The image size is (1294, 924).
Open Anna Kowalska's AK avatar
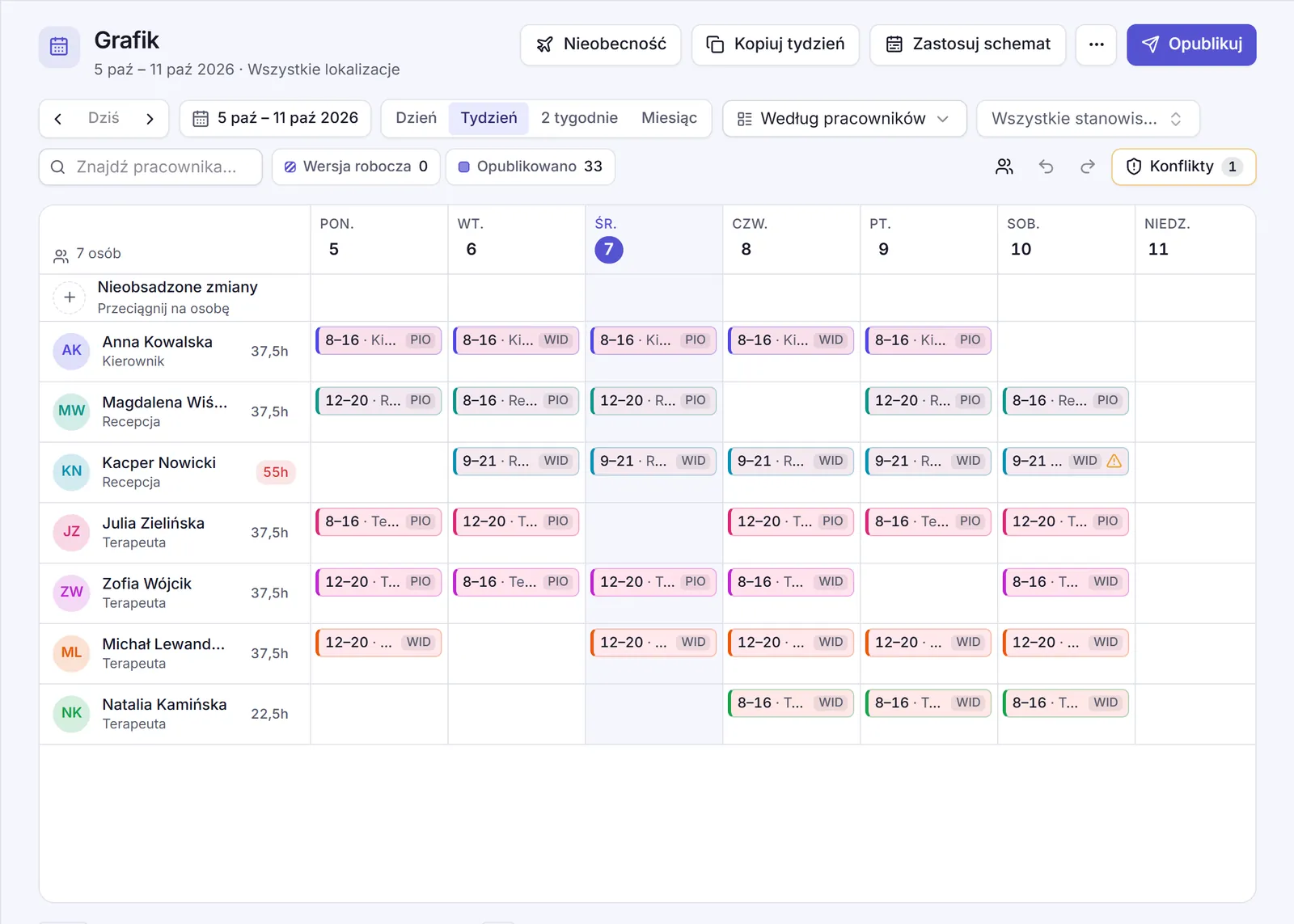click(71, 351)
